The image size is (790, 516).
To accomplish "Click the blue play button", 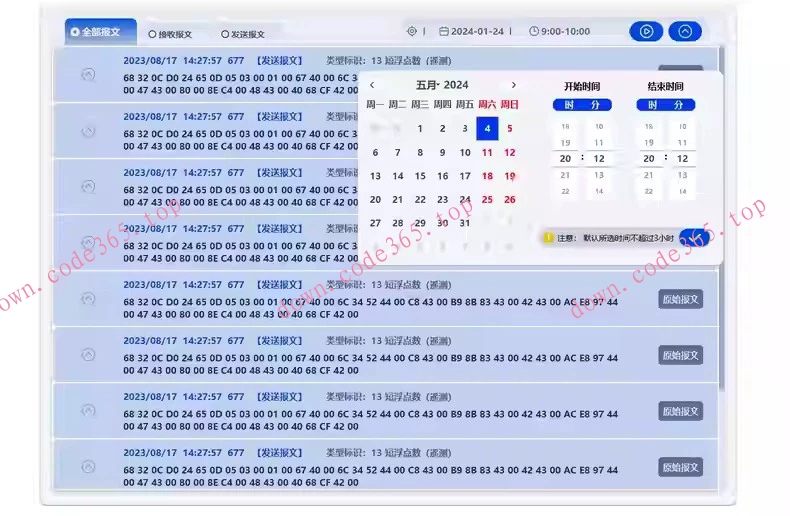I will [x=646, y=31].
